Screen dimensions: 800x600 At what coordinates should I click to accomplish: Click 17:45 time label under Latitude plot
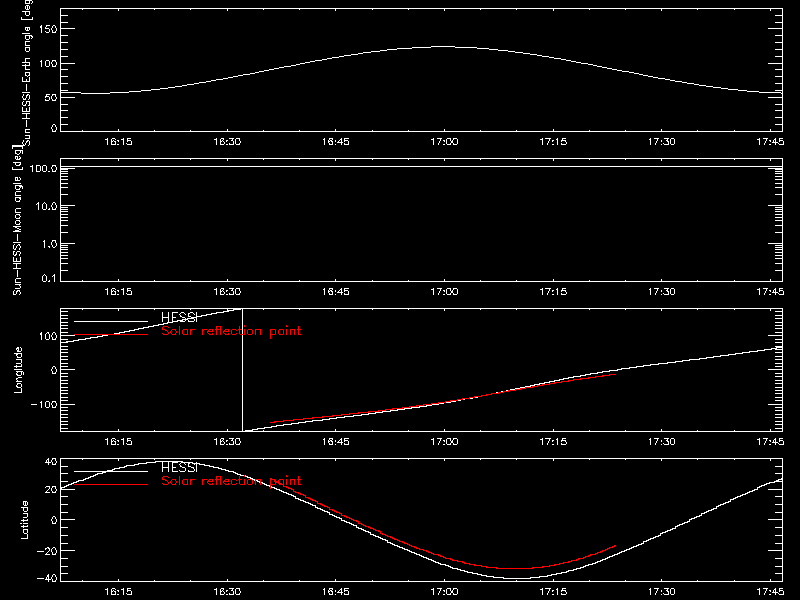pos(770,591)
